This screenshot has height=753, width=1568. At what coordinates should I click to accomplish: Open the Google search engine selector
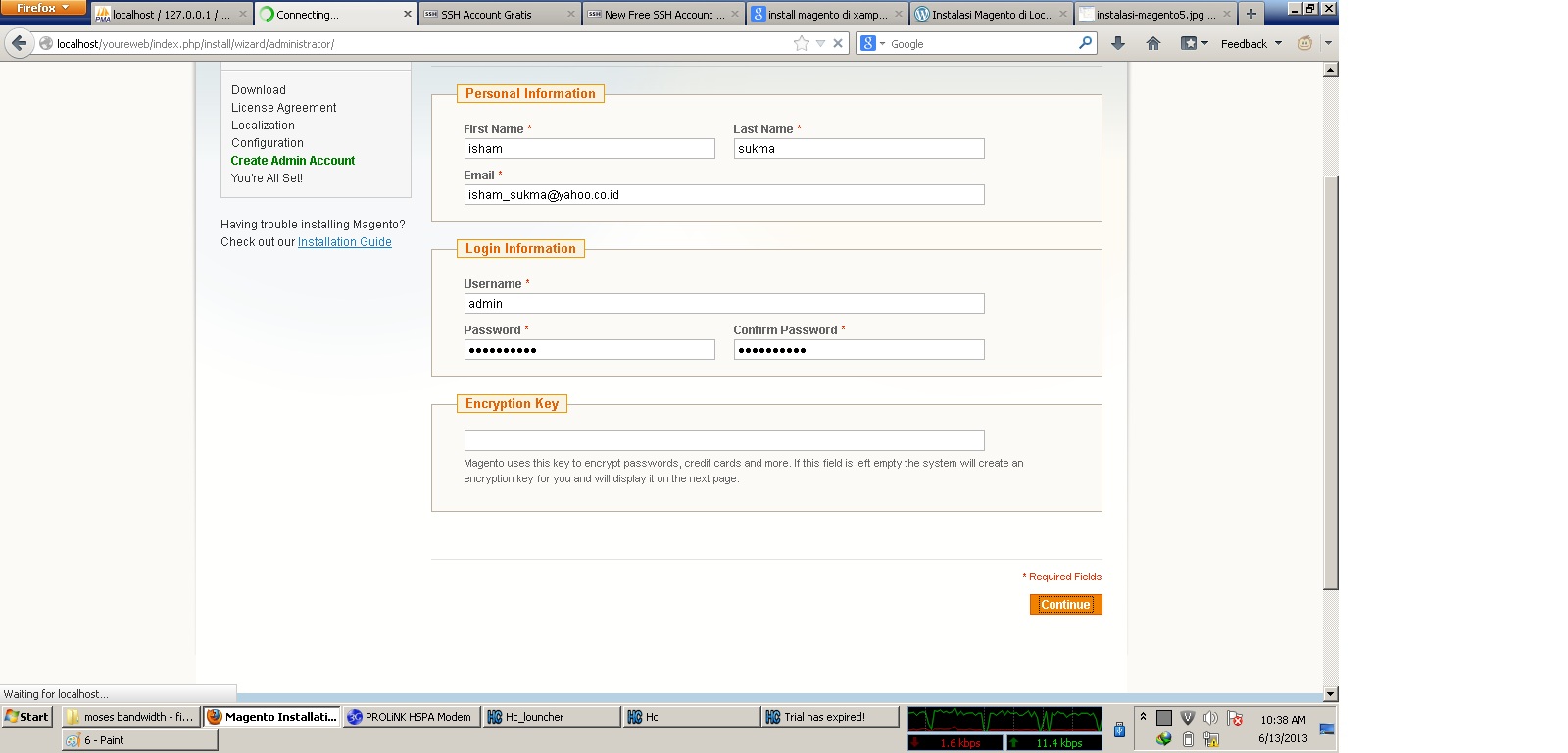(x=871, y=43)
